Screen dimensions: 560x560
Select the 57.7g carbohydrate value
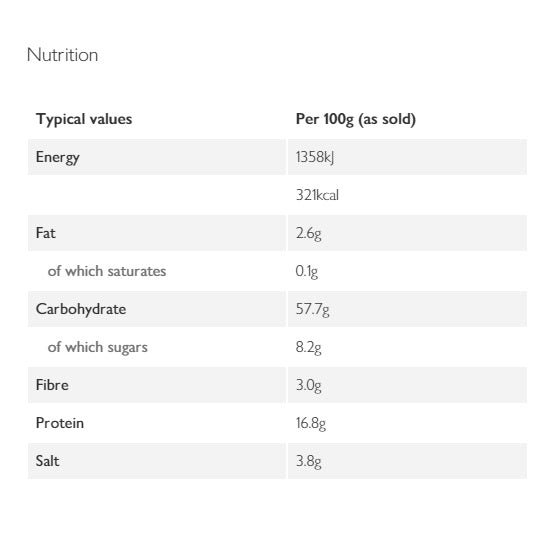(x=312, y=310)
